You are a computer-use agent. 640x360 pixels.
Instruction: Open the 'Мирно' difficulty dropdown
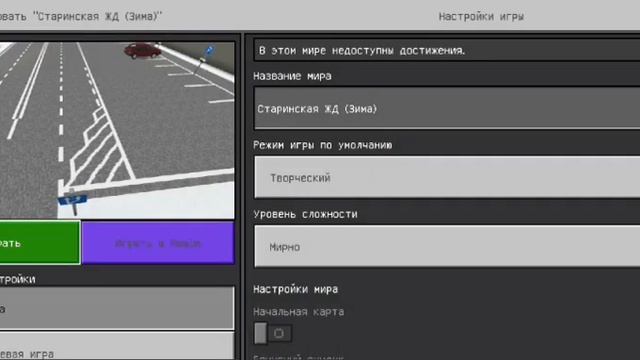pos(447,247)
